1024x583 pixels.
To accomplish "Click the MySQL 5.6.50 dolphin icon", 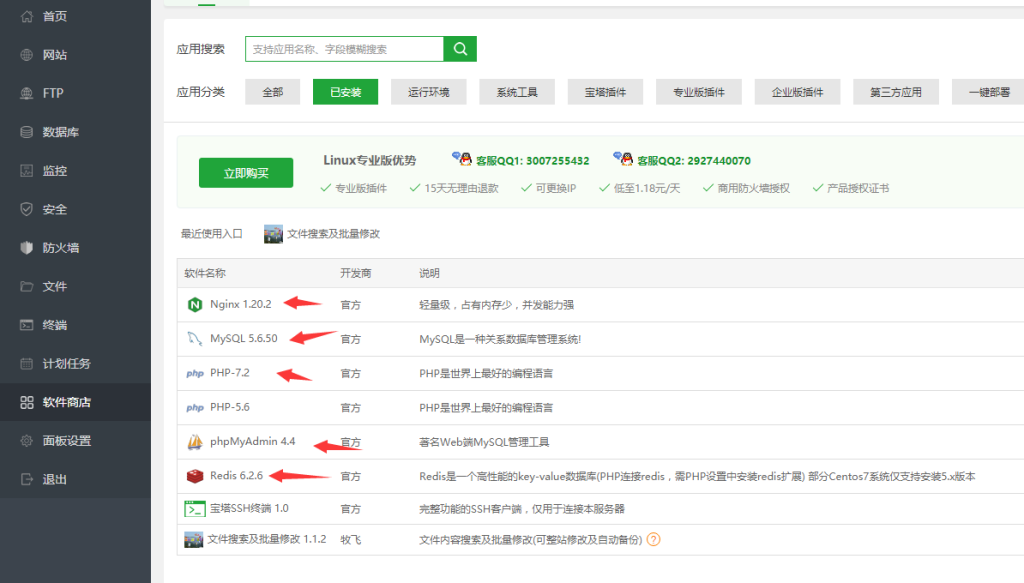I will coord(194,338).
